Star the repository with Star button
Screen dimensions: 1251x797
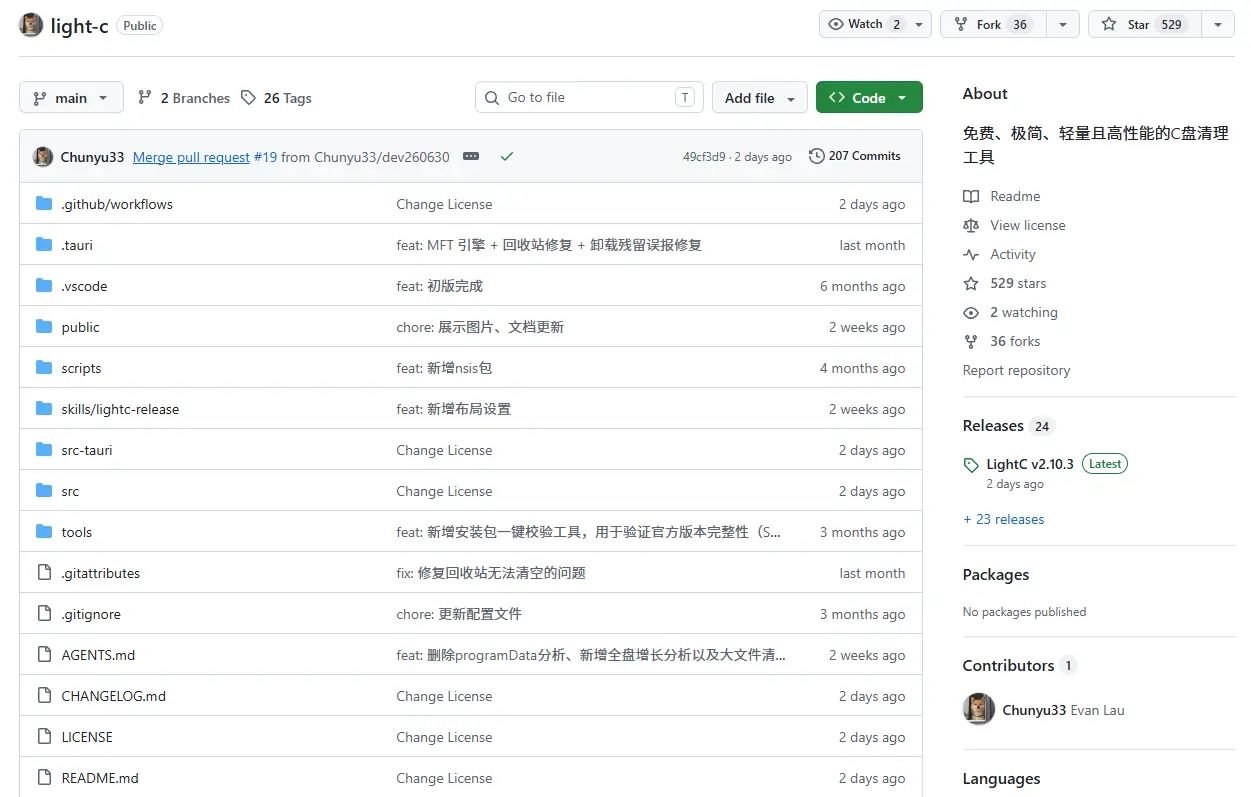pos(1144,24)
